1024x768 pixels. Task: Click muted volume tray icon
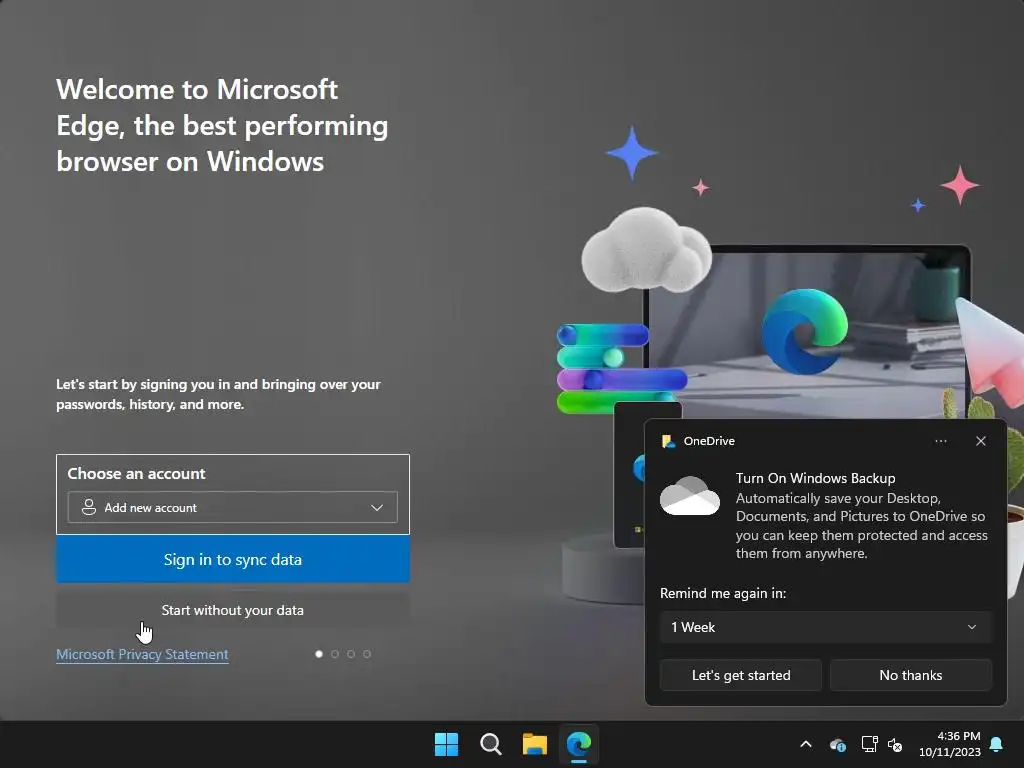coord(895,744)
